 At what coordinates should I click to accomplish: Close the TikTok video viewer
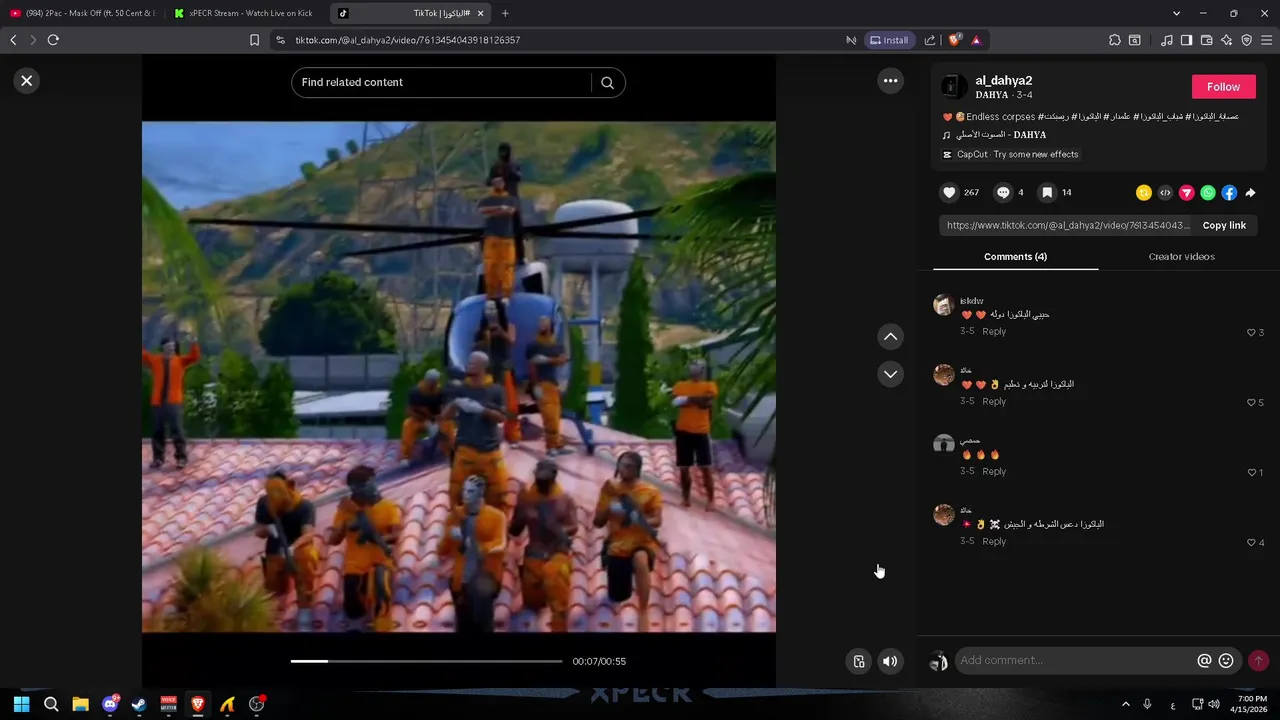[x=27, y=81]
